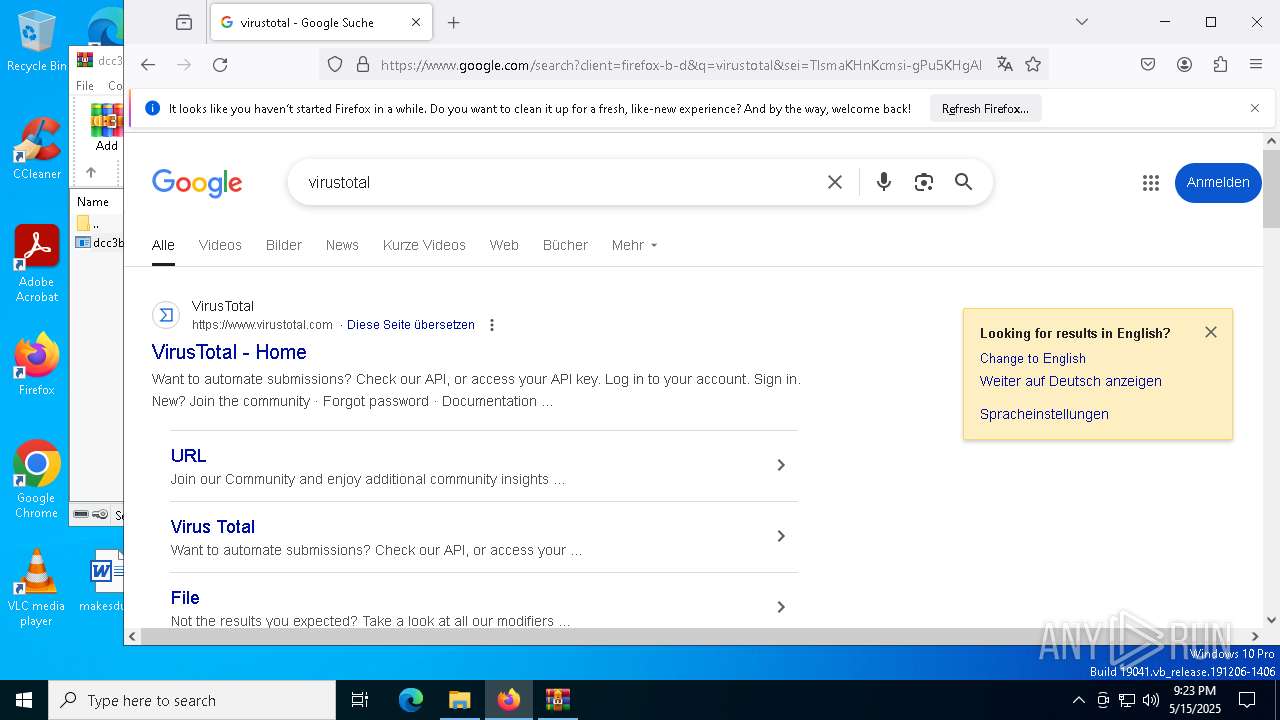Screen dimensions: 1280x720
Task: Clear the search query text
Action: 835,182
